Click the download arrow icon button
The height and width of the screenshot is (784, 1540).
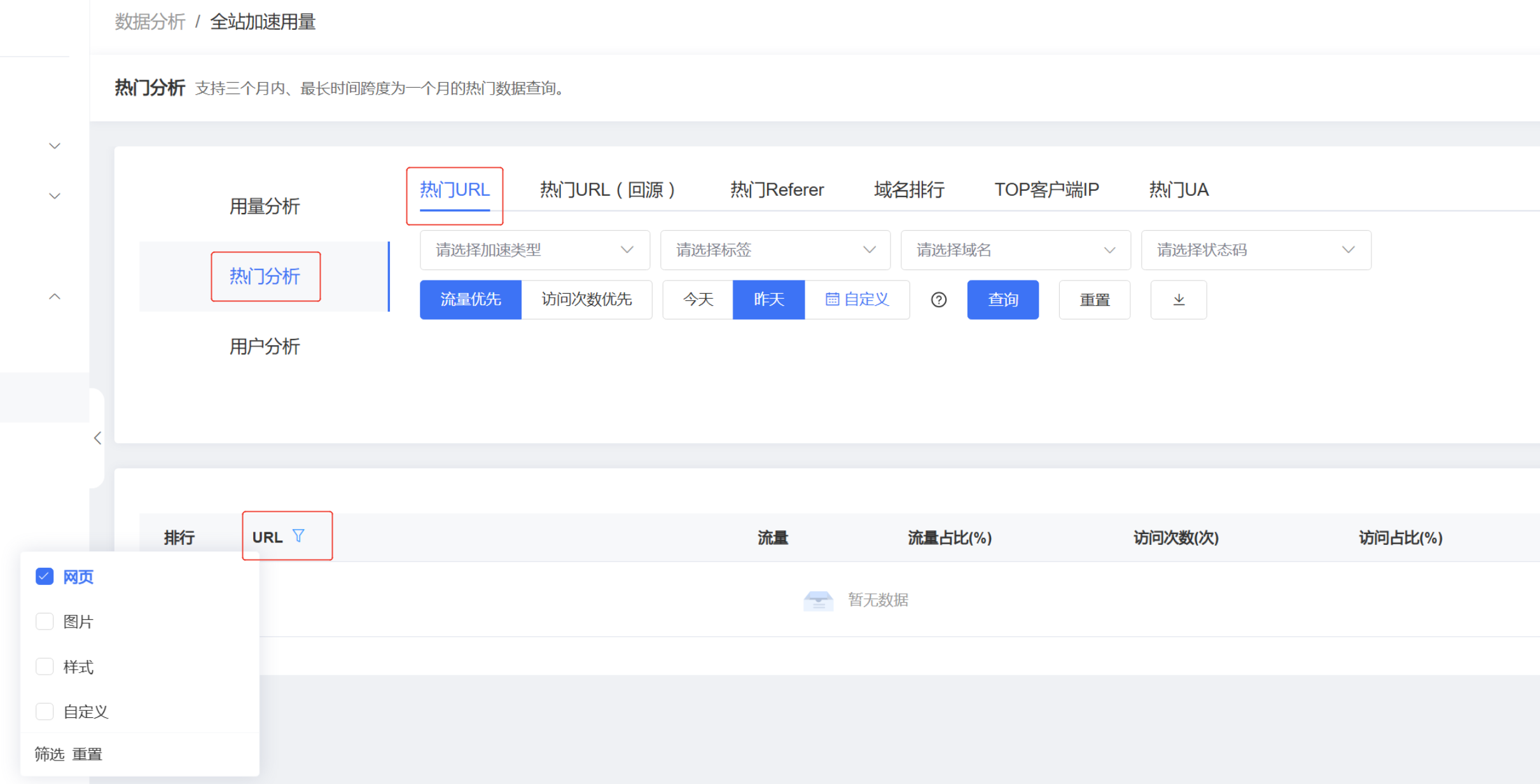click(x=1178, y=299)
